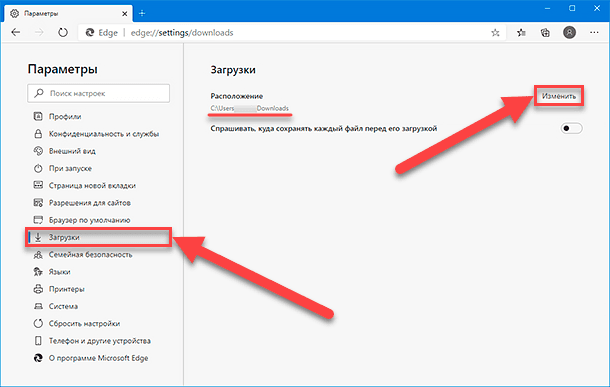This screenshot has width=610, height=387.
Task: Click the Загрузки page heading
Action: coord(233,70)
